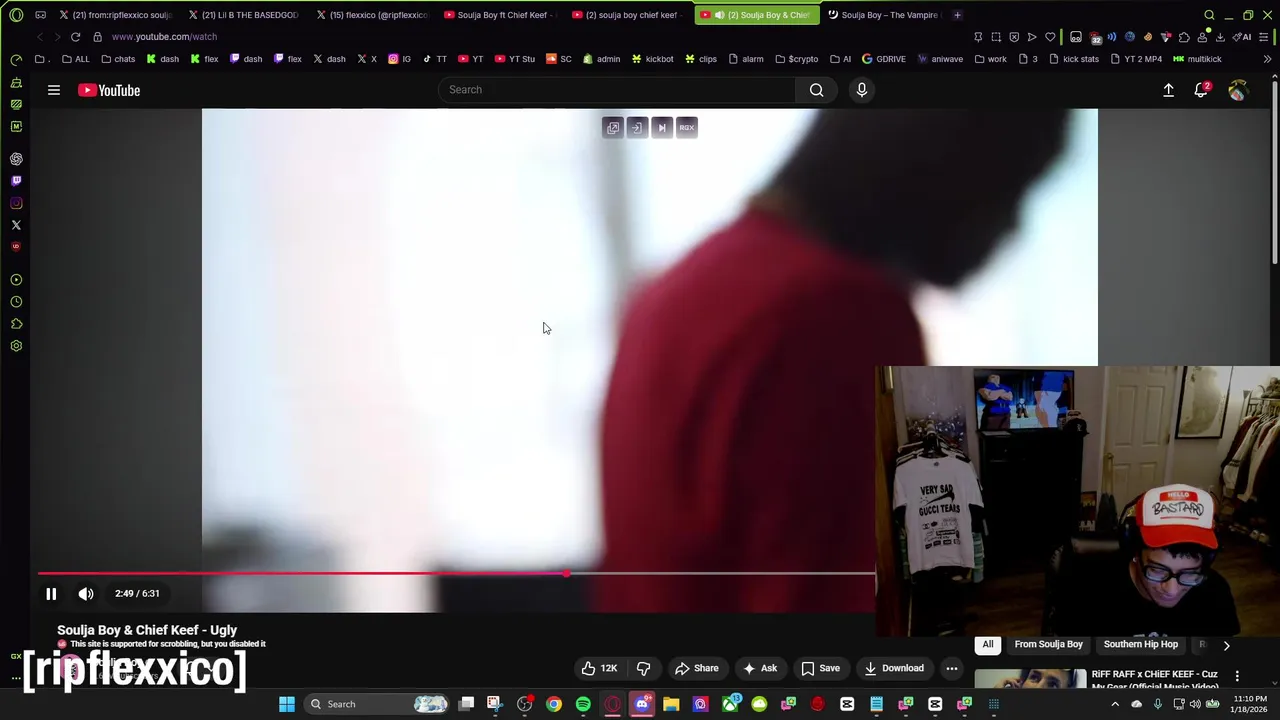Pause the YouTube video
This screenshot has height=720, width=1280.
coord(51,594)
